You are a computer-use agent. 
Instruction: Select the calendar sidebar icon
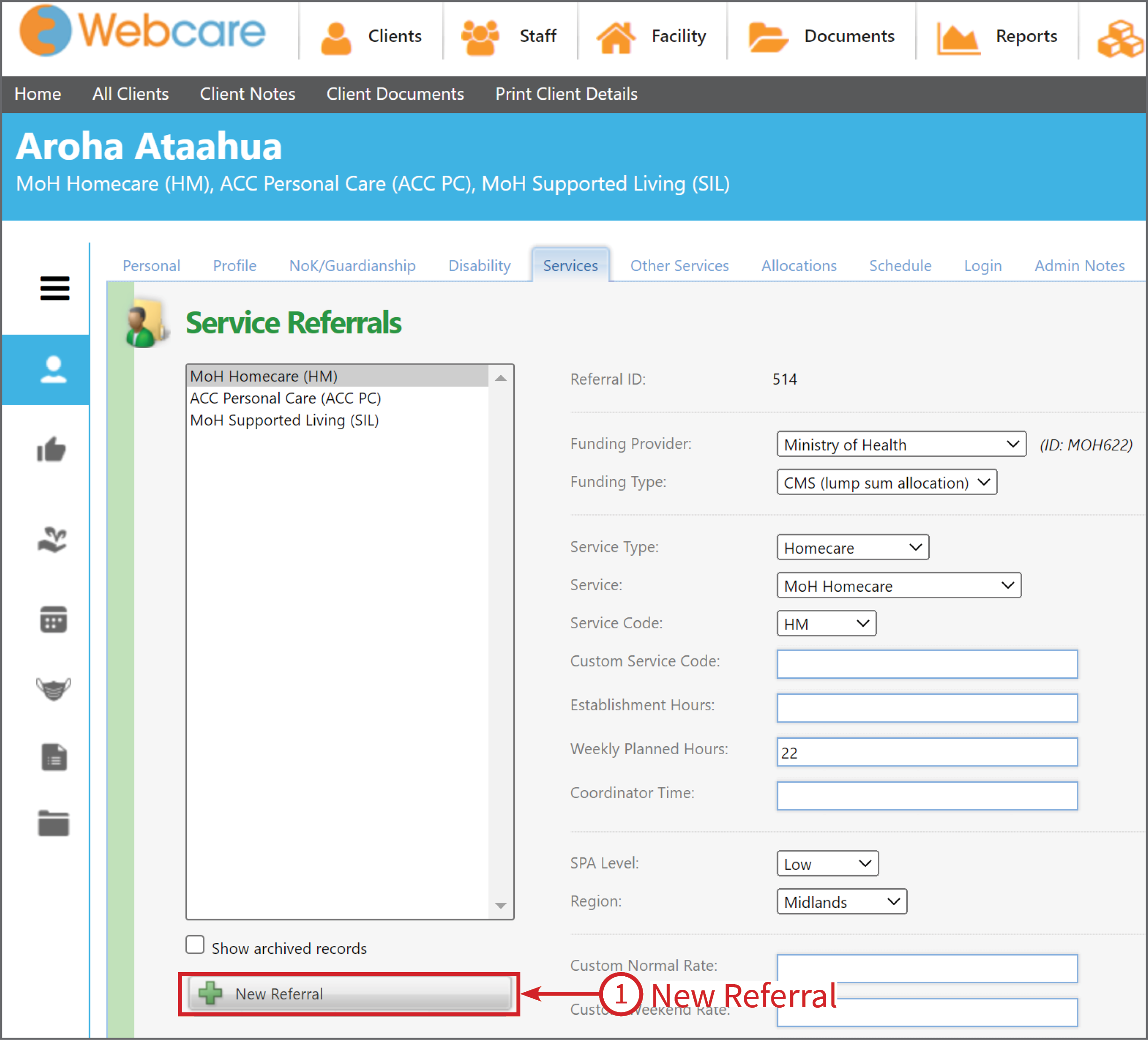53,619
